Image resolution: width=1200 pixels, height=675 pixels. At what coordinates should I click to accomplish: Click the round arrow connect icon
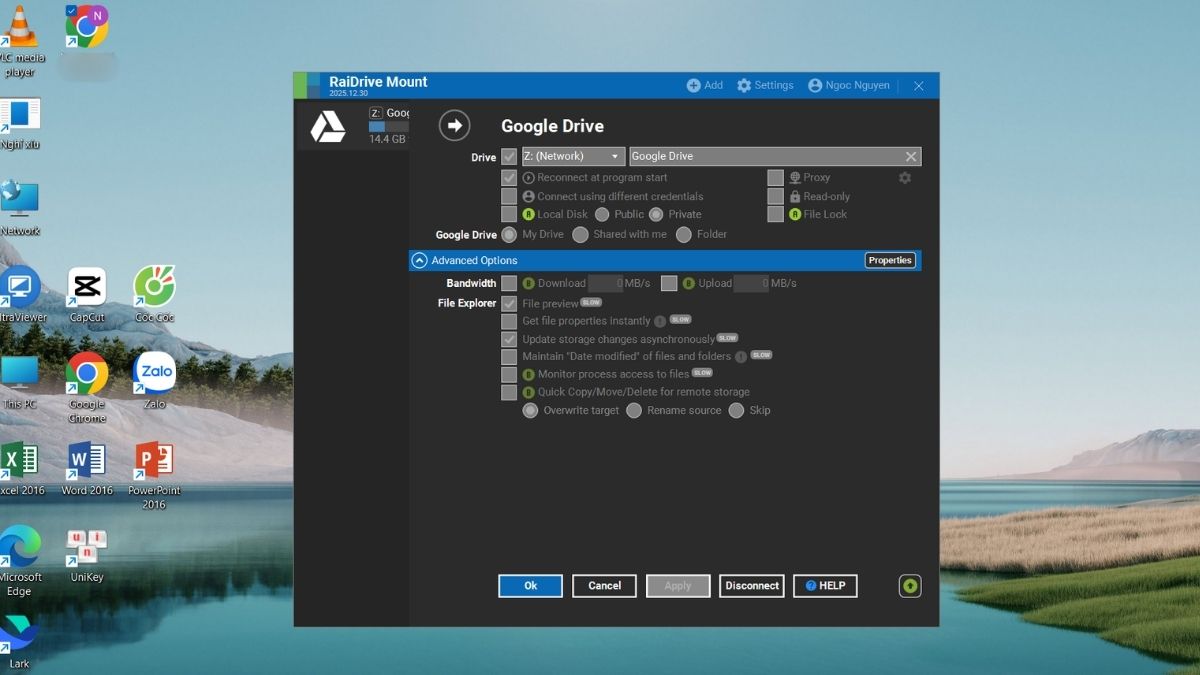[455, 125]
